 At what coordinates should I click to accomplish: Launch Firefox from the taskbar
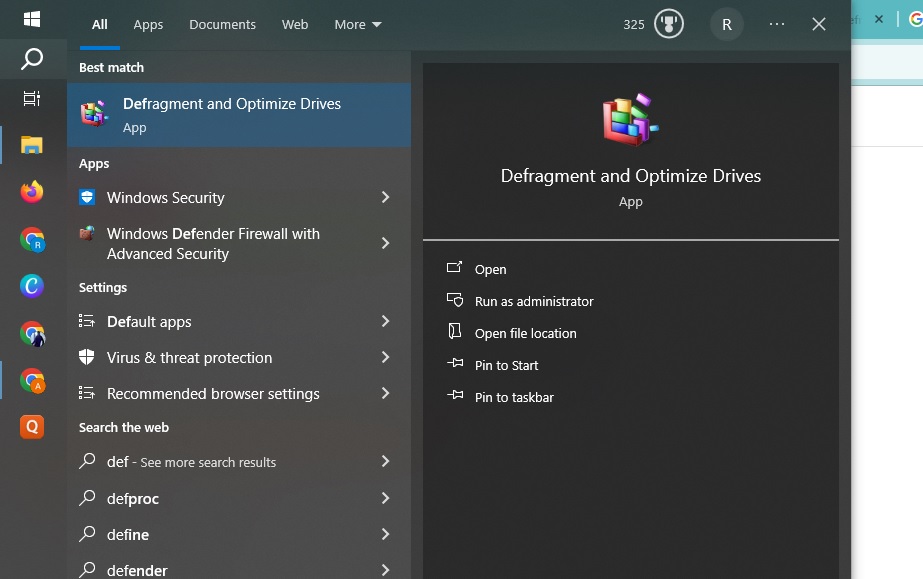point(32,192)
